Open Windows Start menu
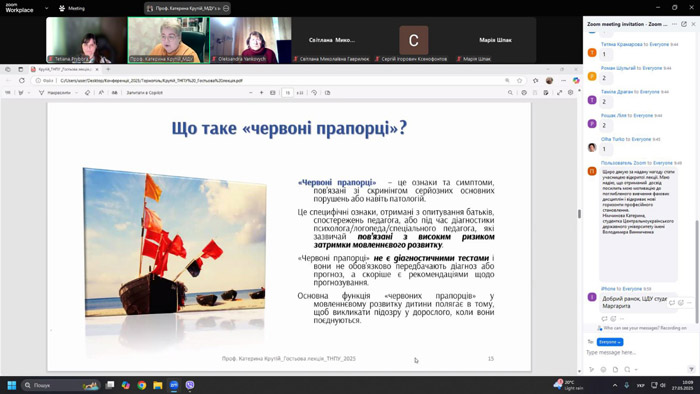Screen dimensions: 700x394 (12, 385)
